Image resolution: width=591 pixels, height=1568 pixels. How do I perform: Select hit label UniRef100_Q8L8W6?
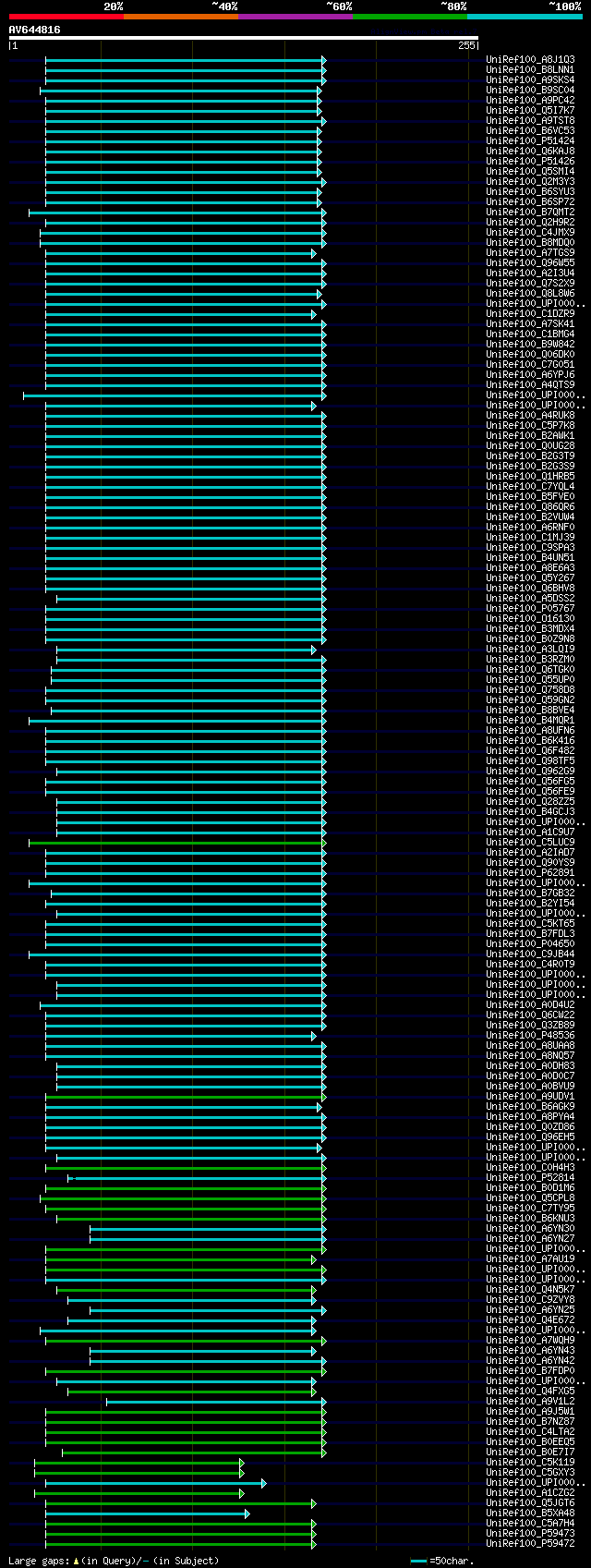point(530,294)
